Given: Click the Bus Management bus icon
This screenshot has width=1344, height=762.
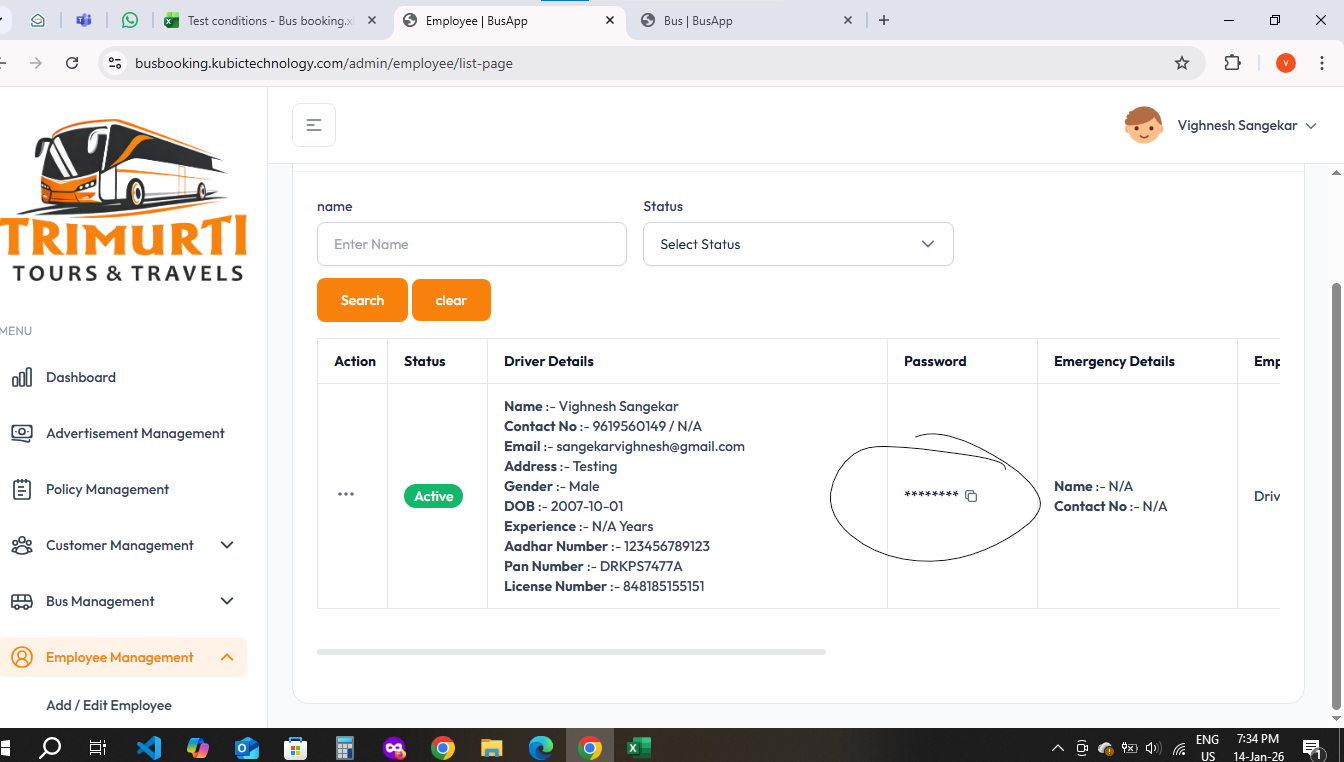Looking at the screenshot, I should [x=22, y=601].
